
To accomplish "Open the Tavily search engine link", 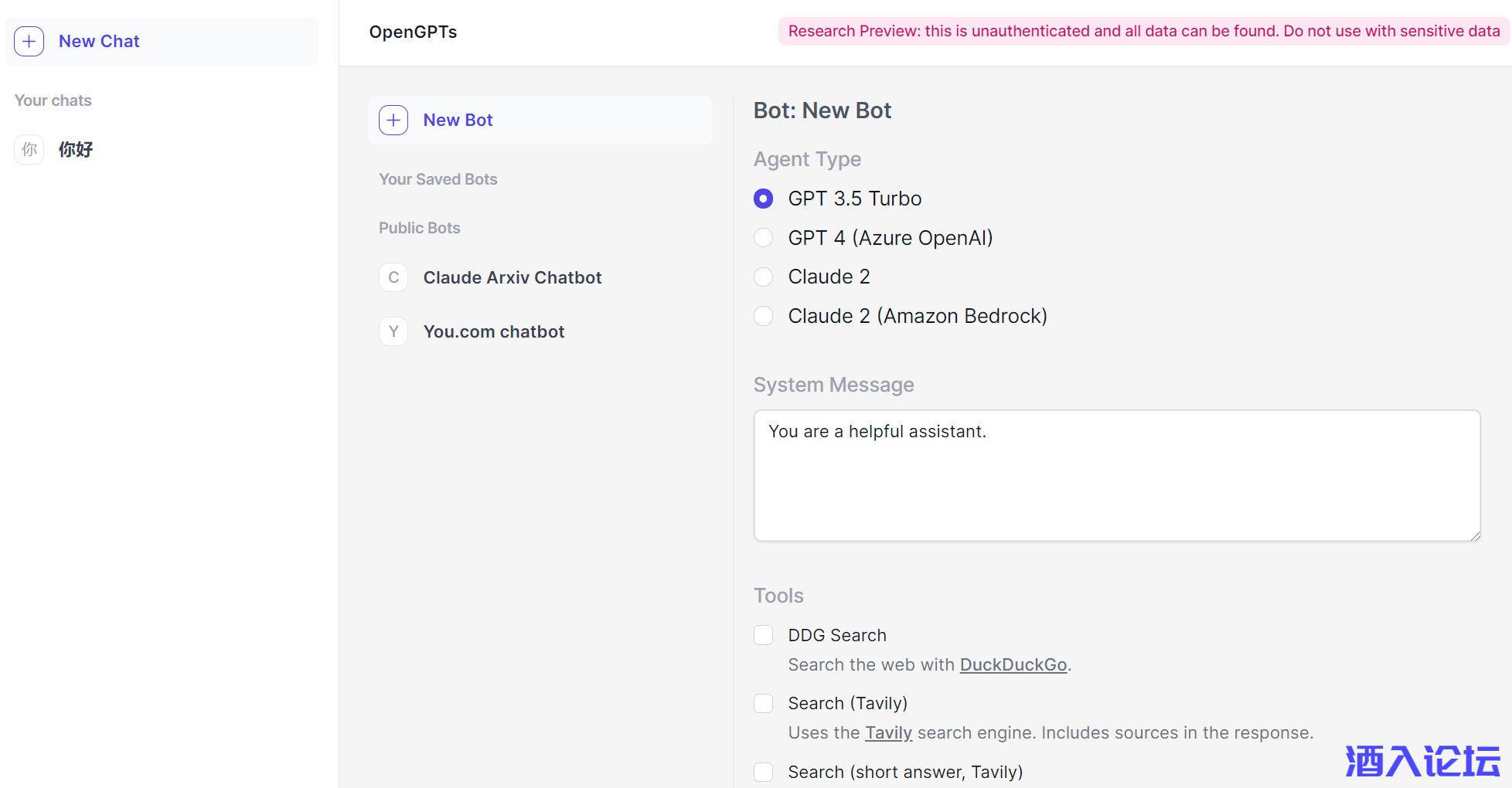I will (888, 732).
